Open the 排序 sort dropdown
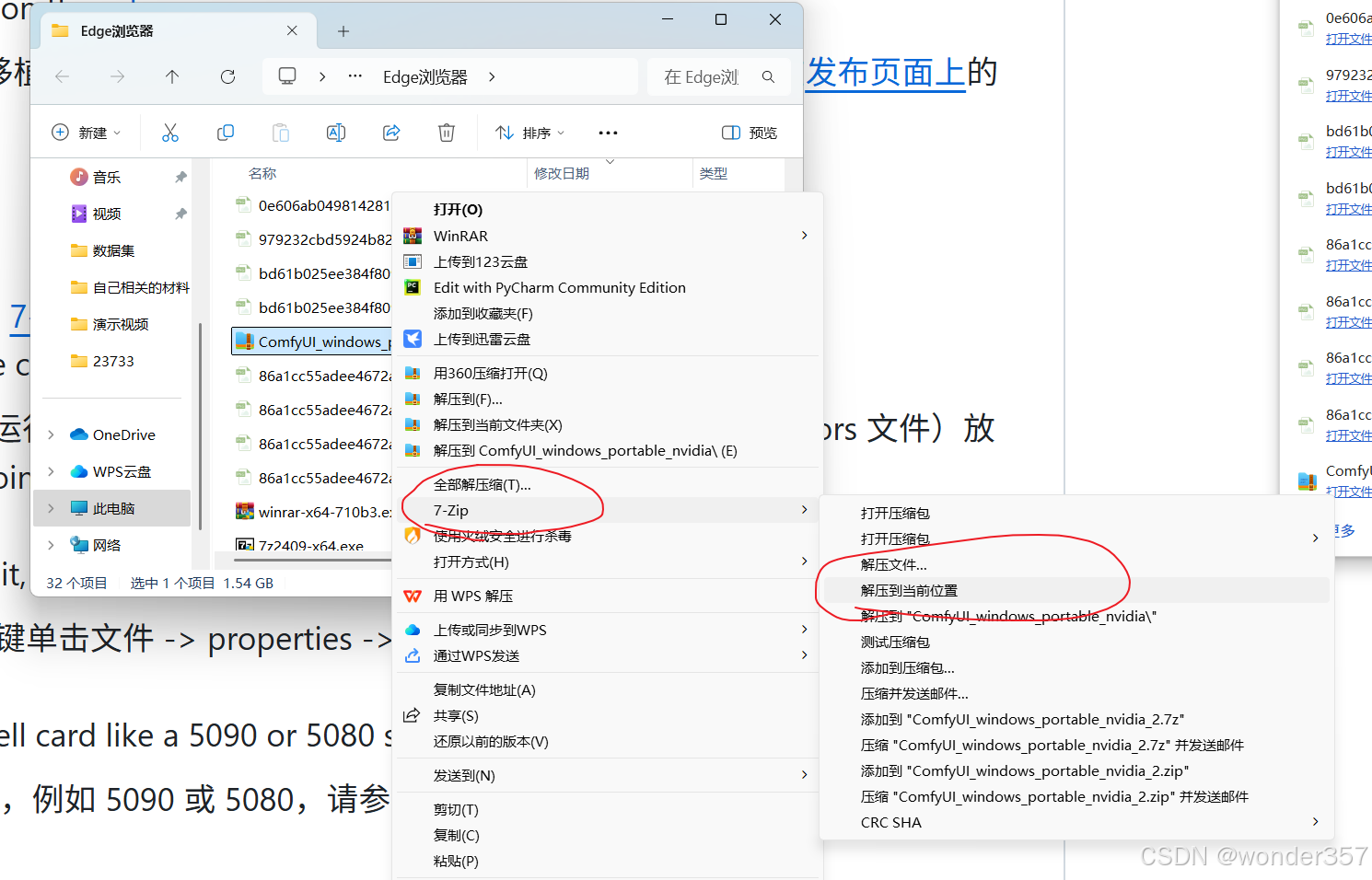 (x=530, y=133)
